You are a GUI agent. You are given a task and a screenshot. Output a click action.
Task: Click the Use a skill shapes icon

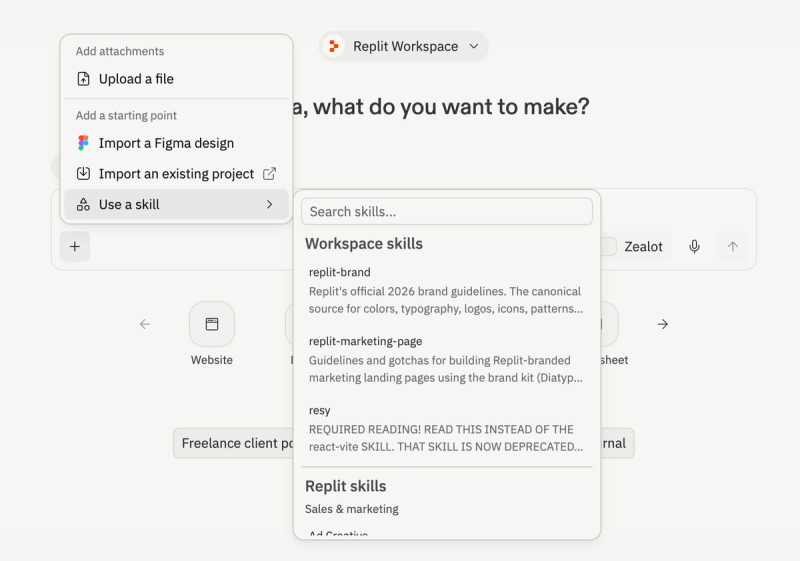83,205
